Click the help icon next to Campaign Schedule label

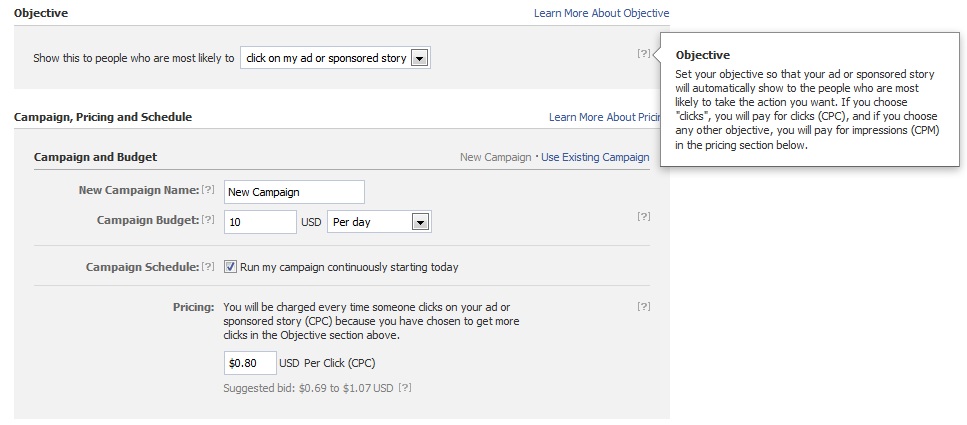pos(208,266)
